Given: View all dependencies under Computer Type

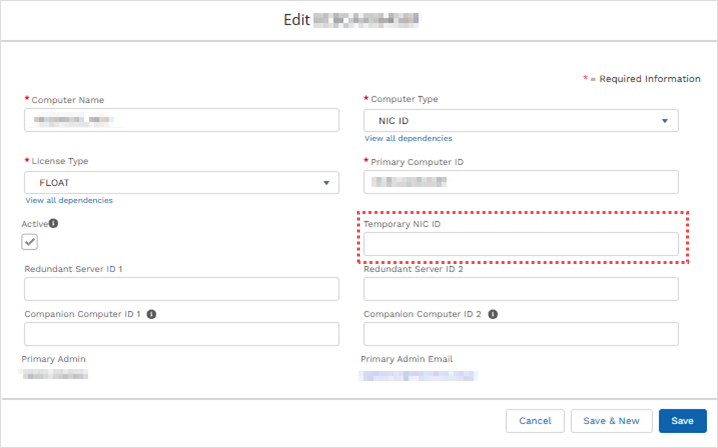Looking at the screenshot, I should [408, 138].
